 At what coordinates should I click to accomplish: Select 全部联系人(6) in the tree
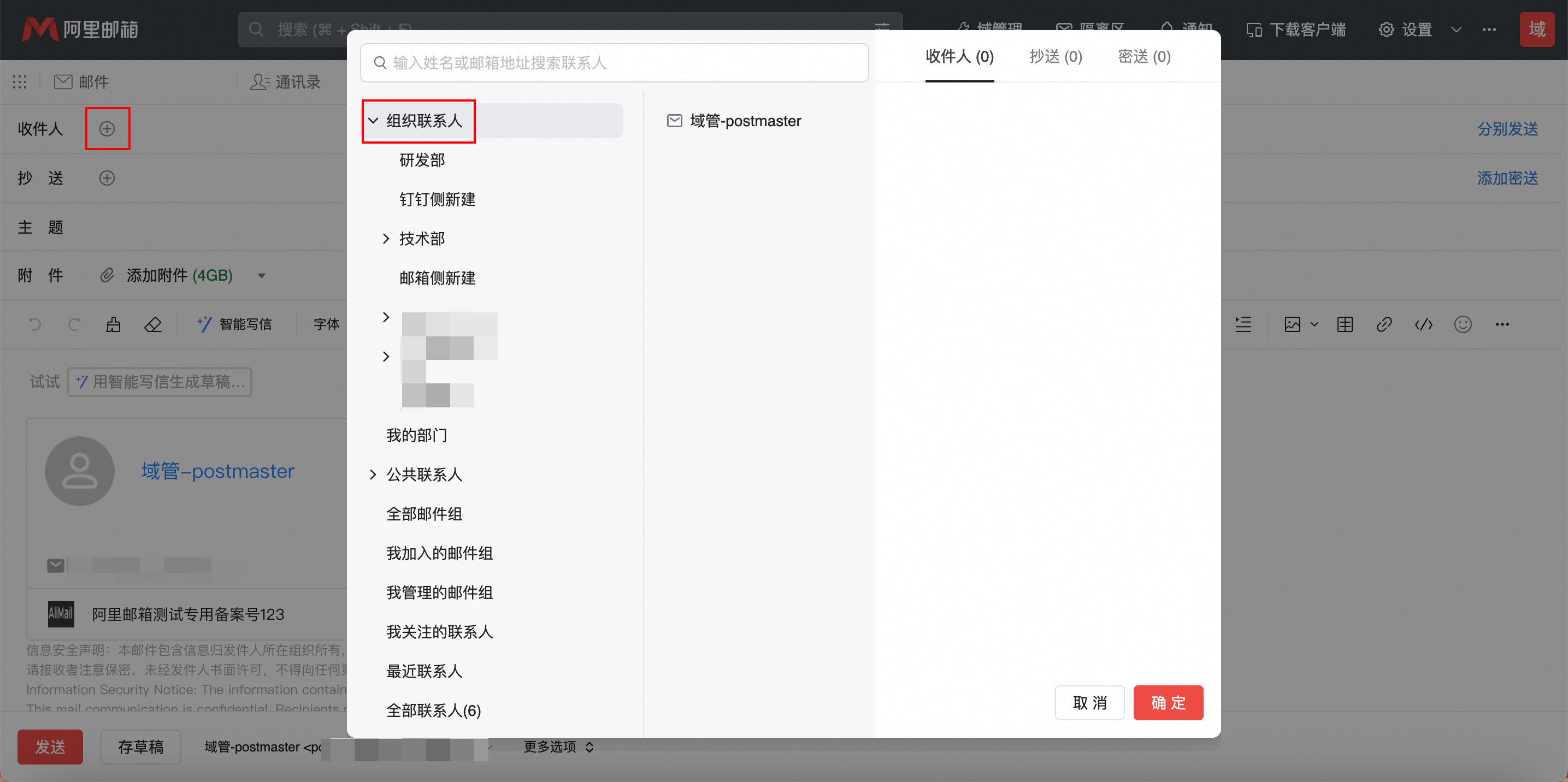point(433,710)
